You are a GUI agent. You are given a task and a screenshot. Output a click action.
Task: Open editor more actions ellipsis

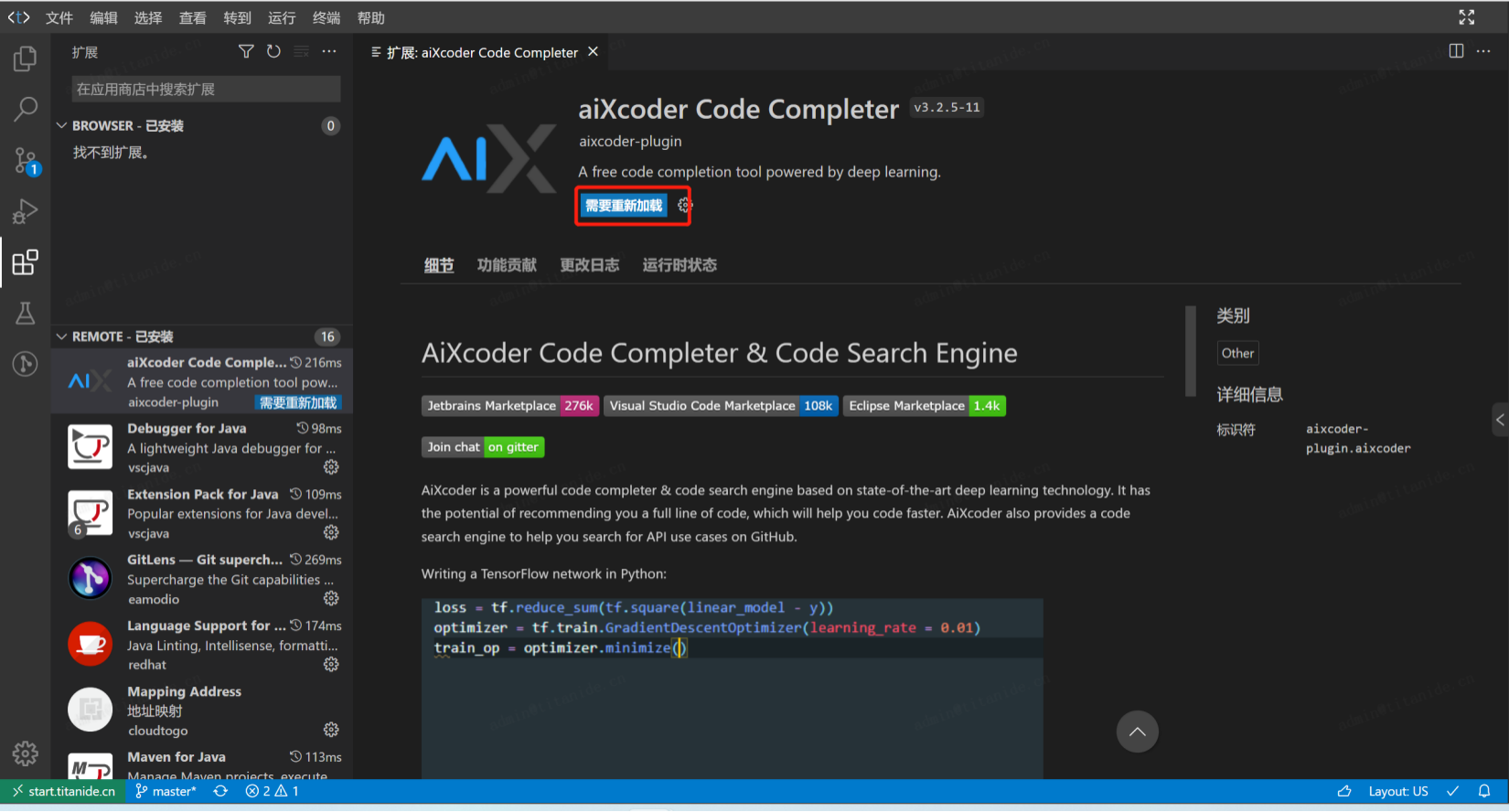(x=1483, y=51)
